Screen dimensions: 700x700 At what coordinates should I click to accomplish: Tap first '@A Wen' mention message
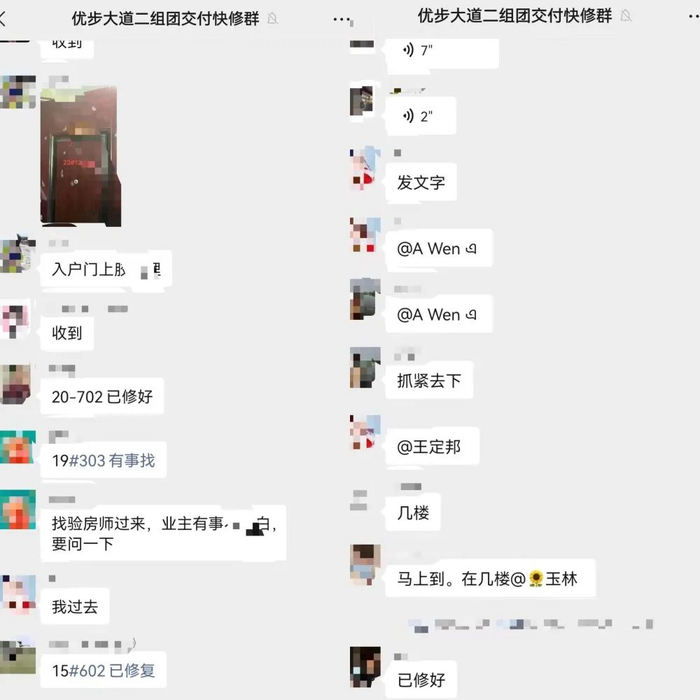click(x=439, y=248)
